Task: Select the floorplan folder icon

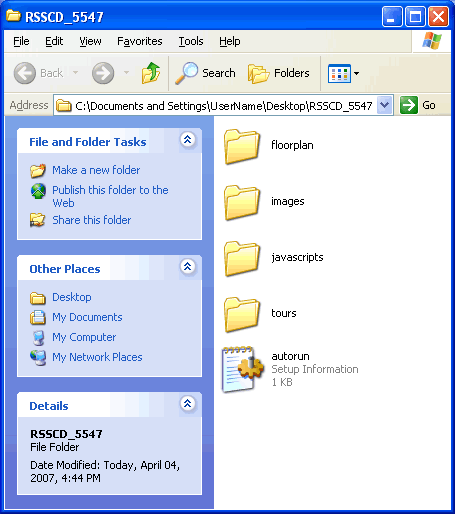Action: pos(242,147)
